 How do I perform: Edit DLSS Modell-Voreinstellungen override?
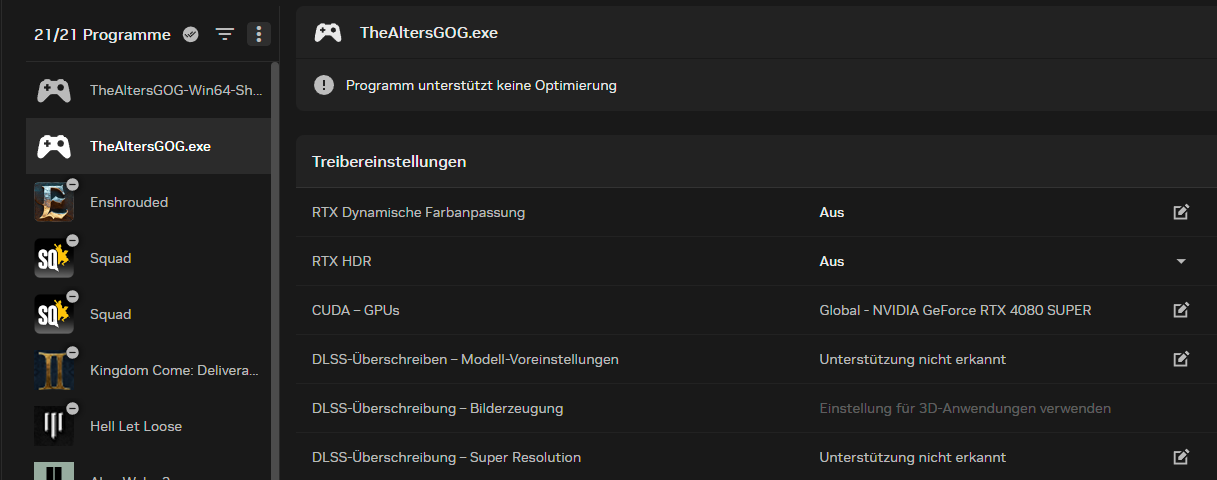click(1181, 359)
